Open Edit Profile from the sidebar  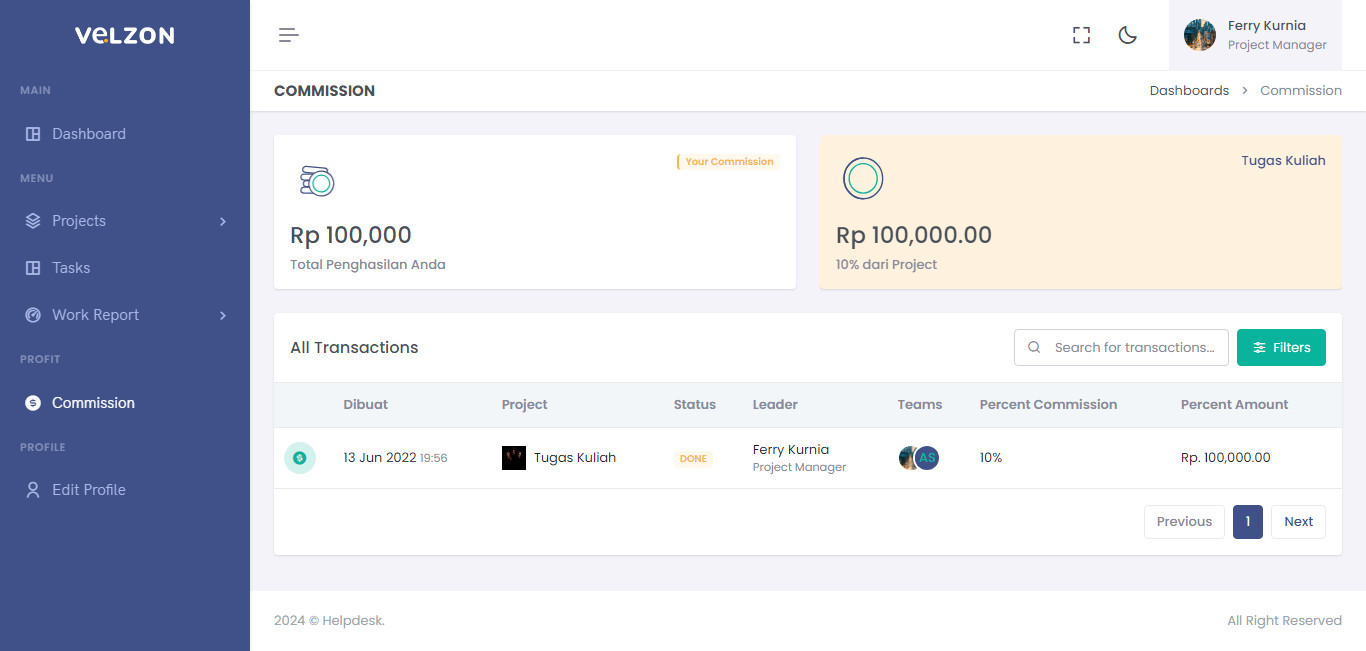88,490
